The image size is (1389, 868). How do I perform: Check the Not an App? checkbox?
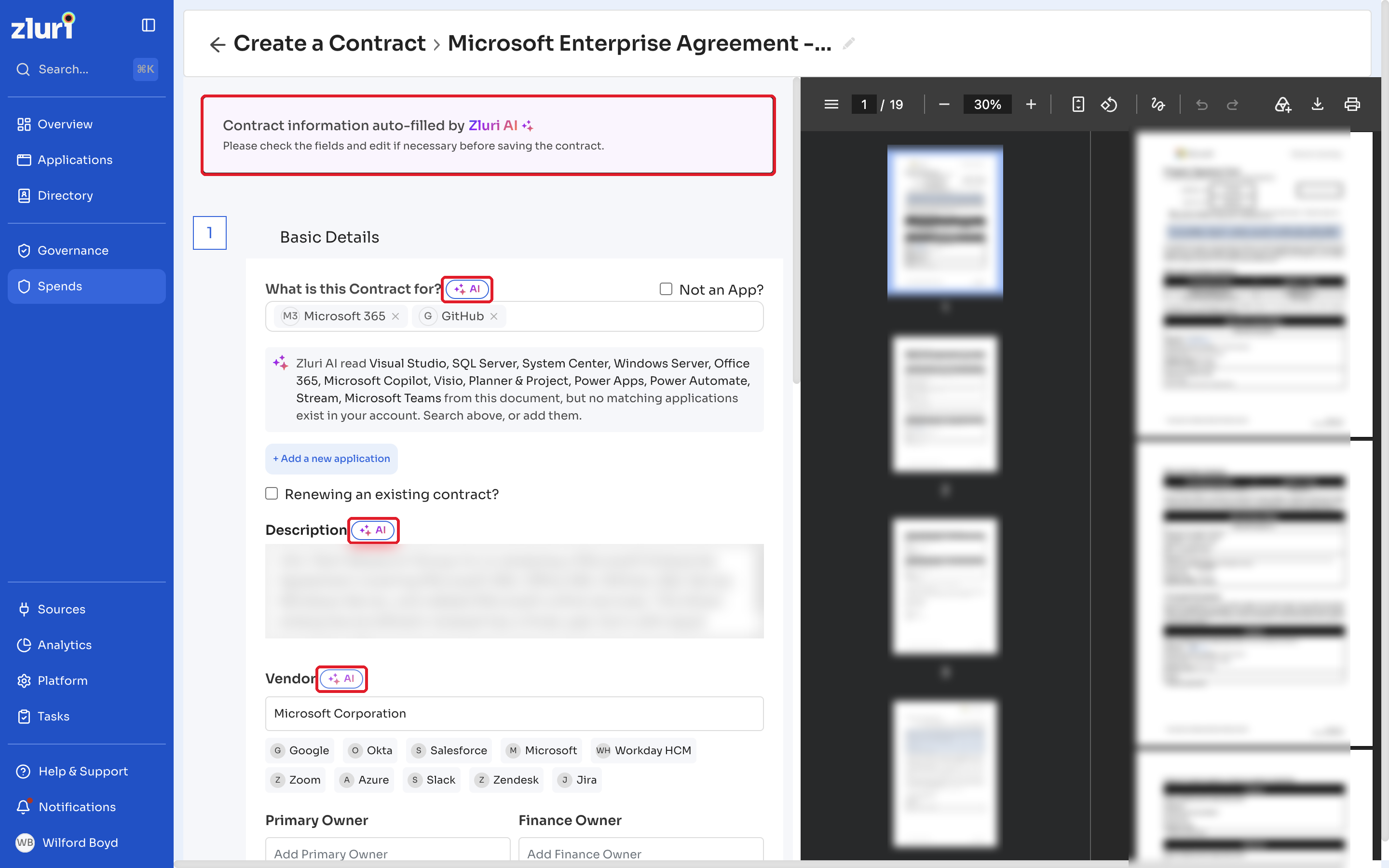(666, 289)
